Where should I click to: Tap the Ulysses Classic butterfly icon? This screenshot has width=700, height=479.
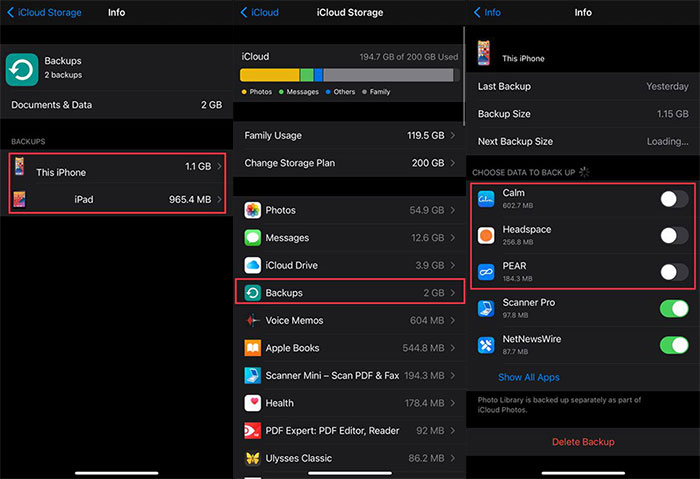(x=253, y=458)
